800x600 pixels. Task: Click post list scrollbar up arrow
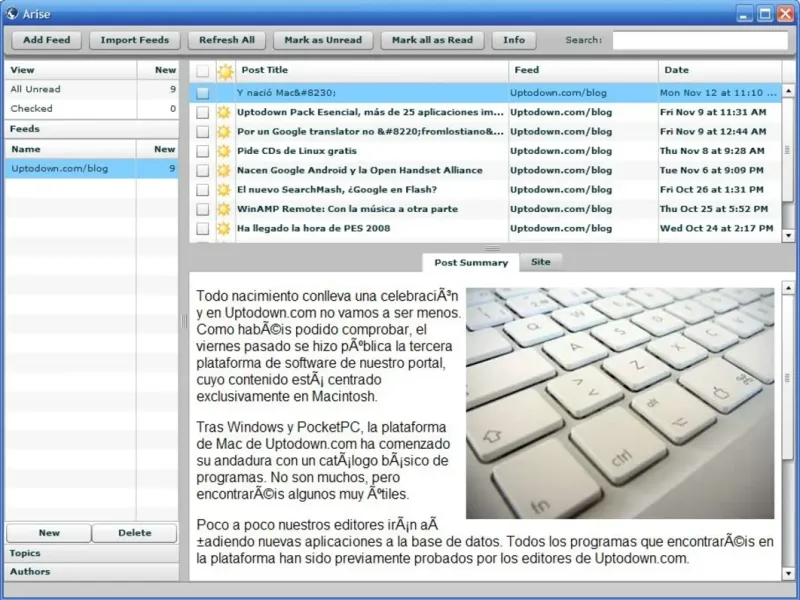[788, 91]
